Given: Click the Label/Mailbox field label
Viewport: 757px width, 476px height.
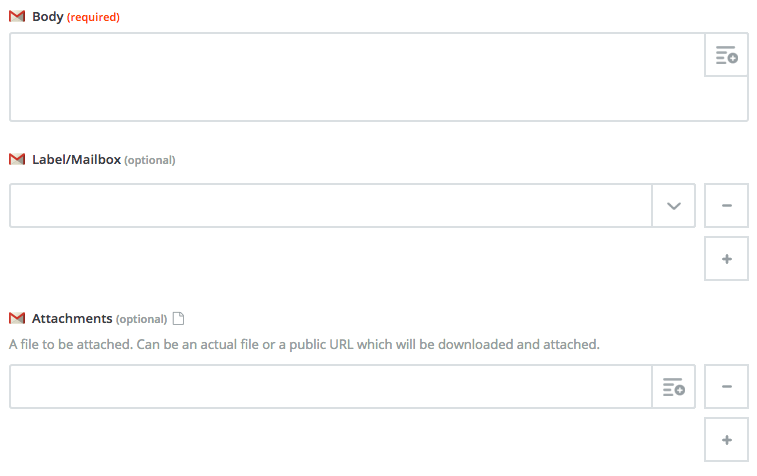Looking at the screenshot, I should coord(76,159).
